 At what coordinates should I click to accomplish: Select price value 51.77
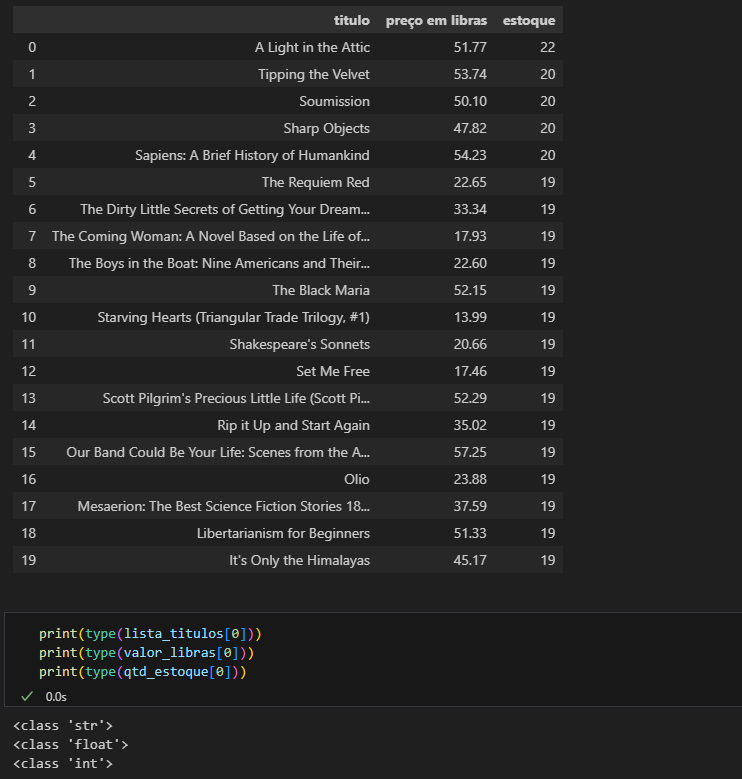470,47
